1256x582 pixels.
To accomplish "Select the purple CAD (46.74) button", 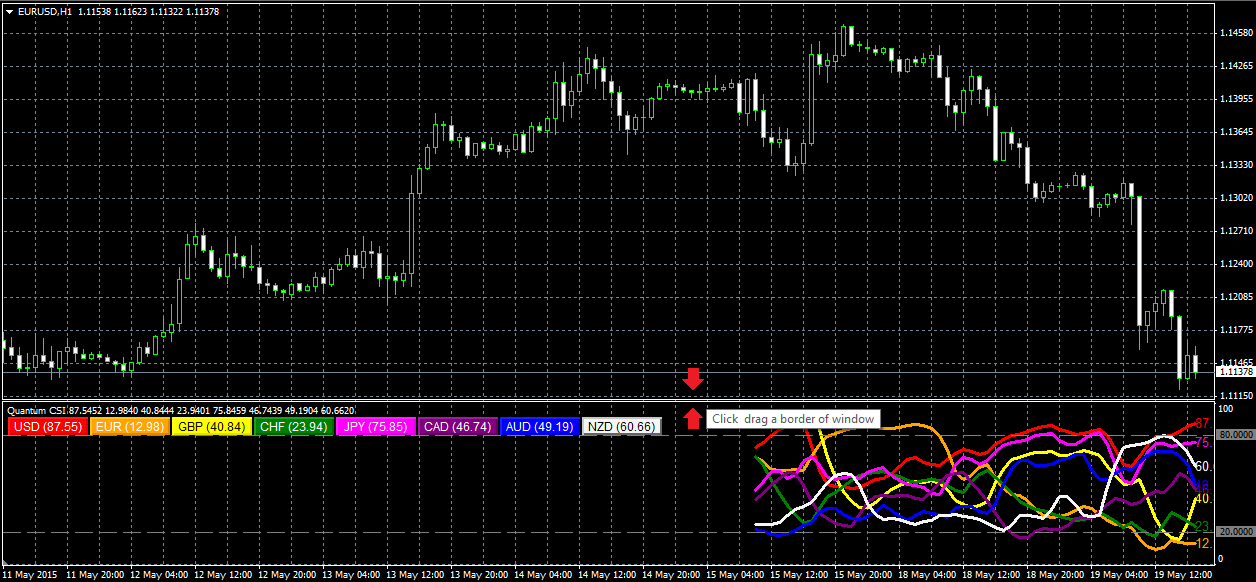I will [457, 427].
